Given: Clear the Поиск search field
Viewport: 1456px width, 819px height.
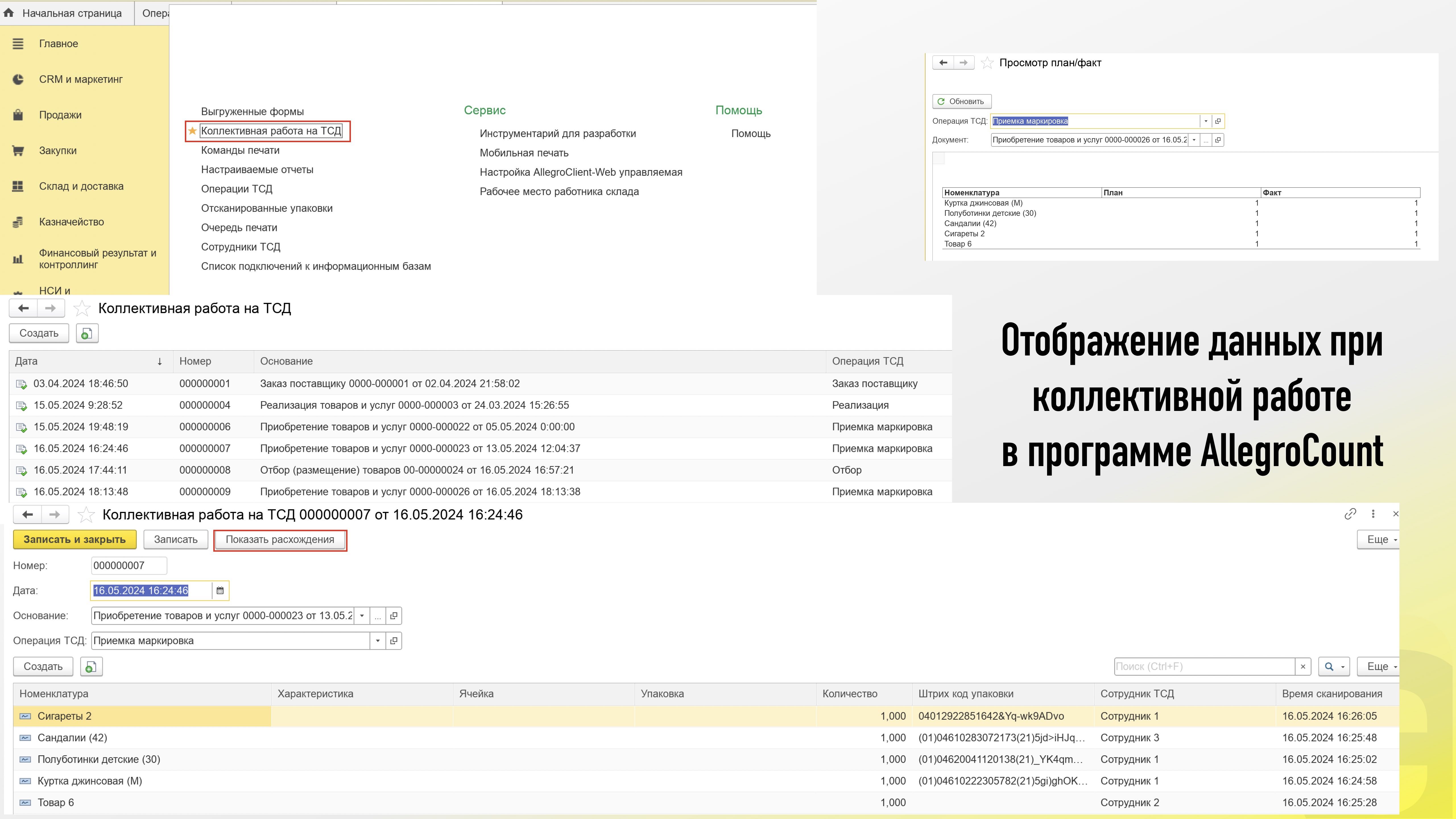Looking at the screenshot, I should [1303, 667].
